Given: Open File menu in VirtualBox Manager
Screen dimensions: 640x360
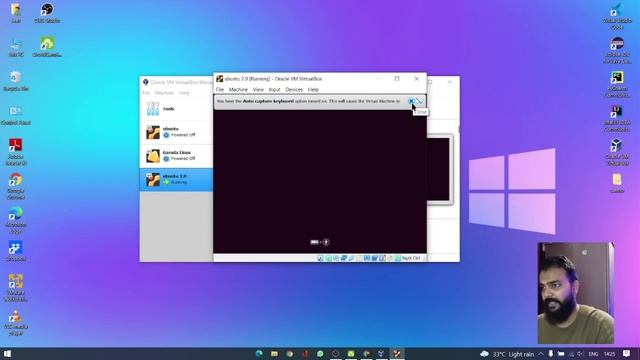Looking at the screenshot, I should (x=146, y=93).
